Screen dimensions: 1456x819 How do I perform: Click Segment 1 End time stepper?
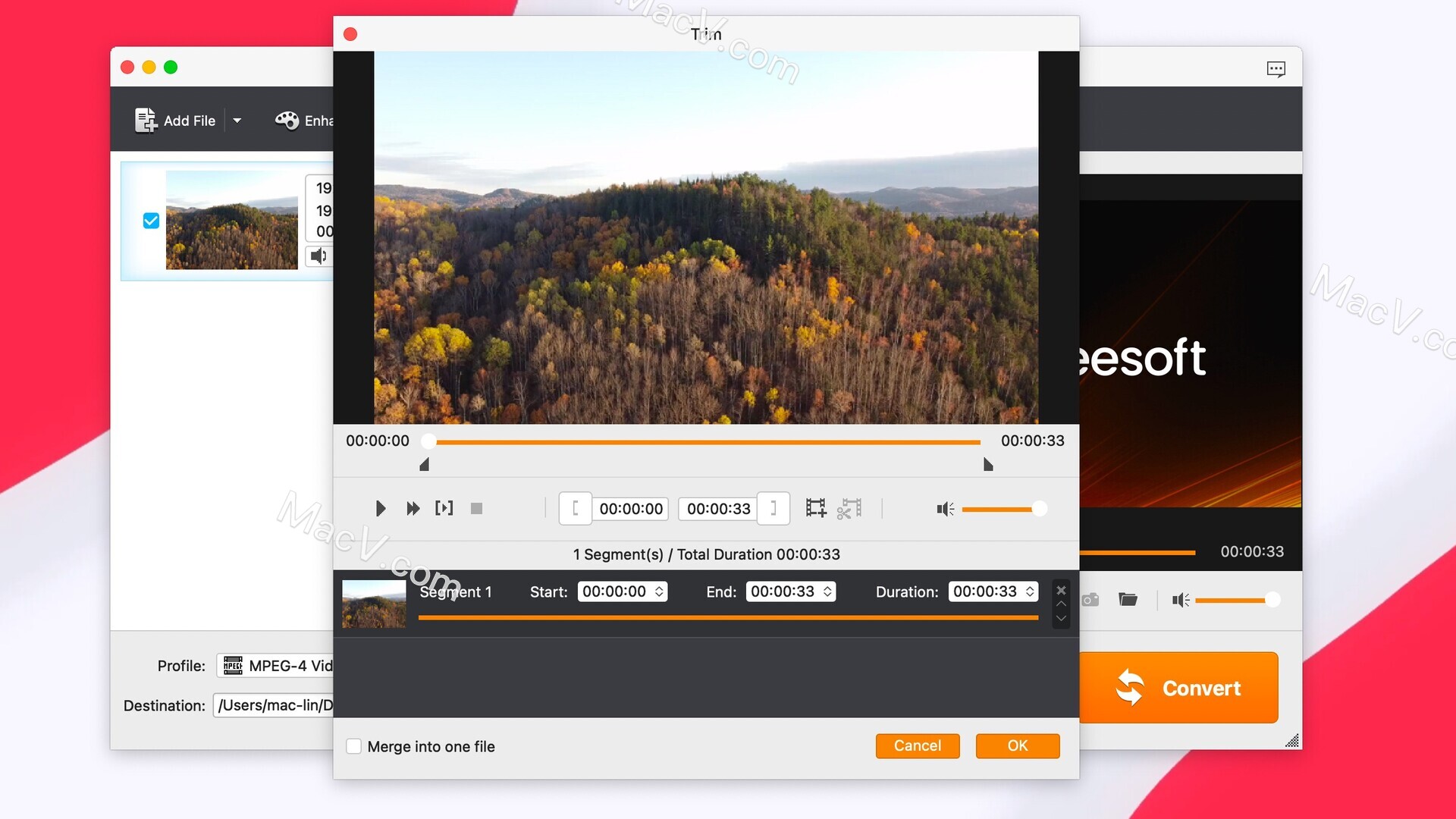pyautogui.click(x=828, y=591)
